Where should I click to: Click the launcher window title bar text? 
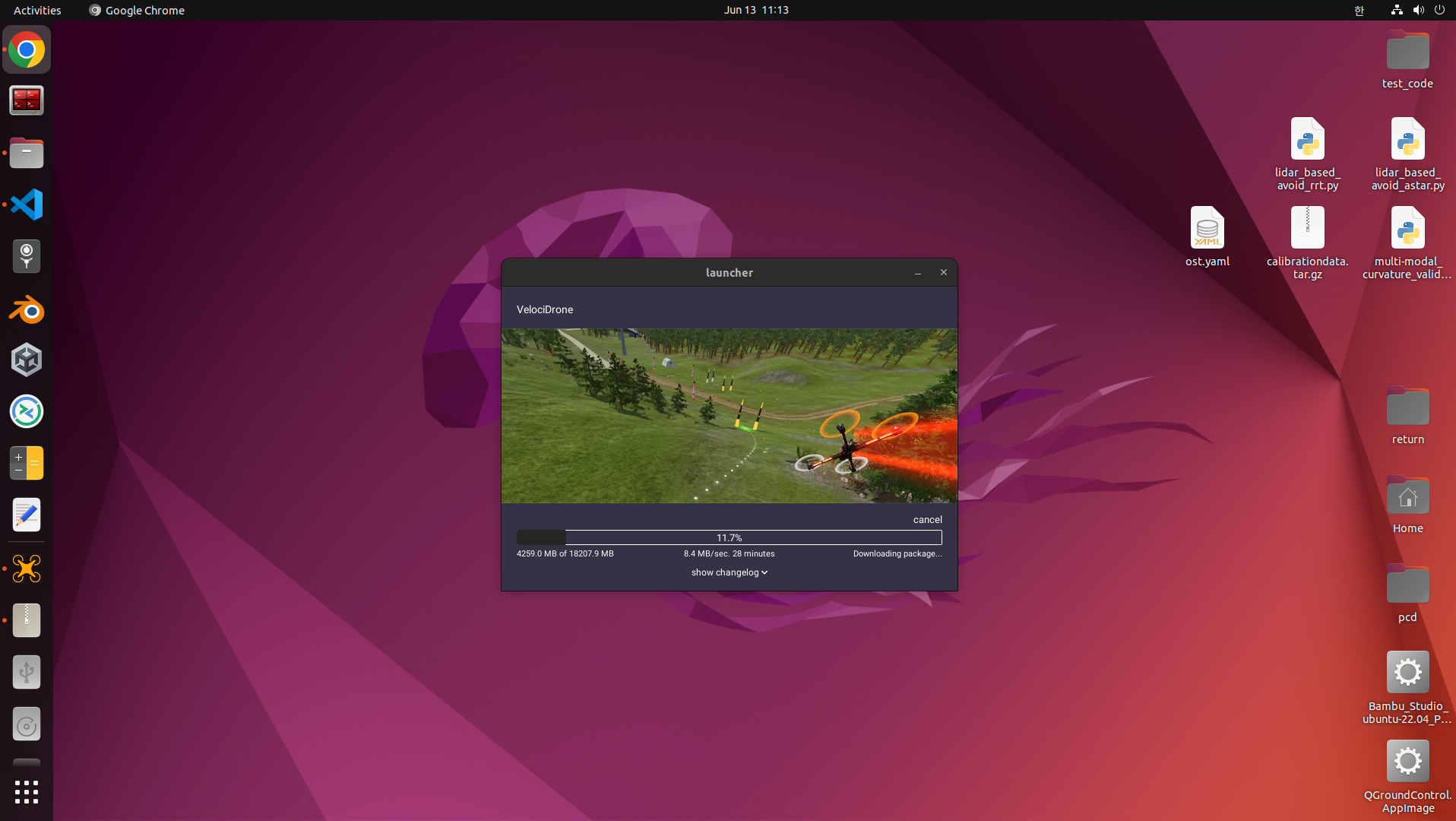tap(730, 272)
